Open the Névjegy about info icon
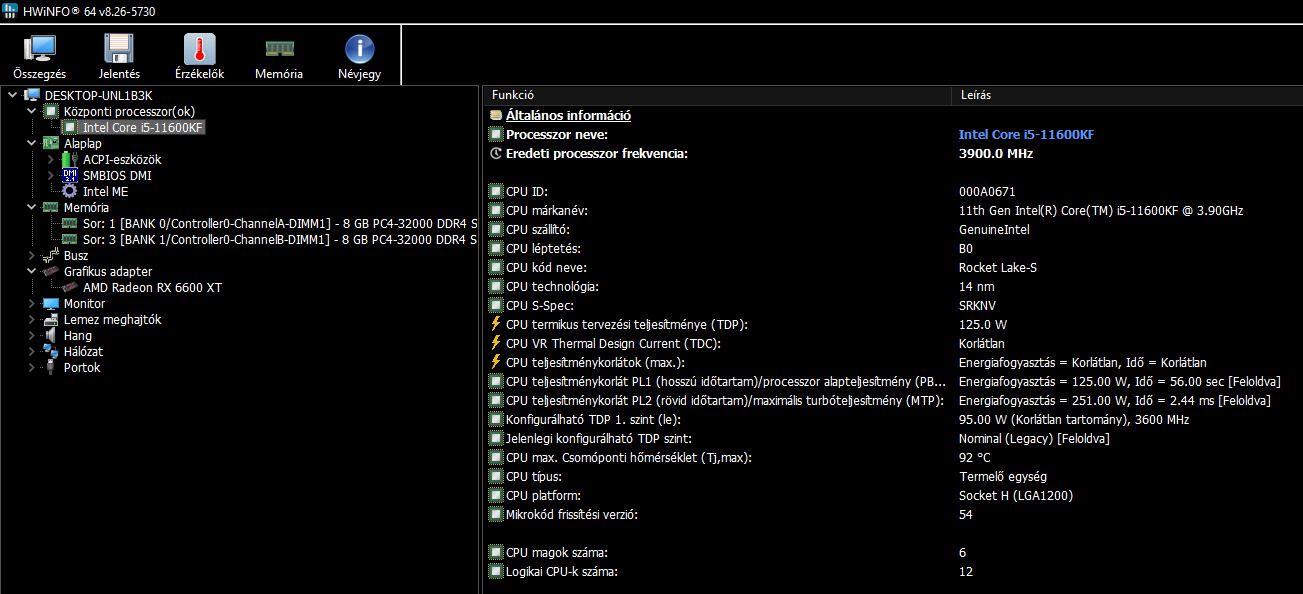Screen dimensions: 1303x594 [359, 48]
